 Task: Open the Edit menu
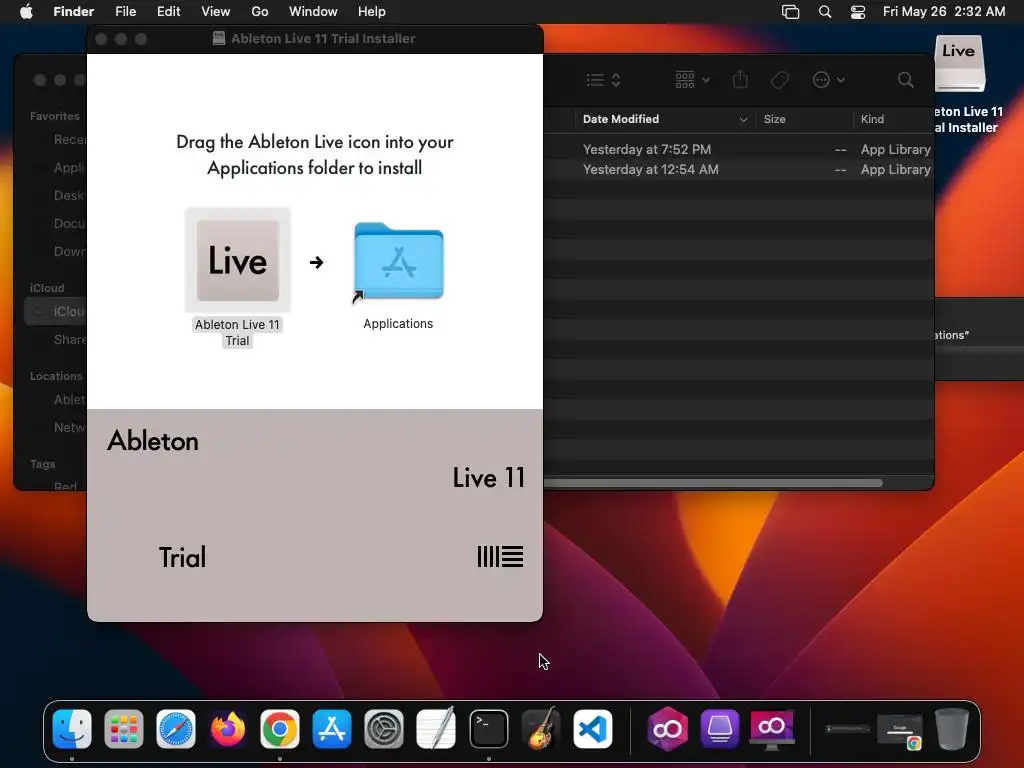pyautogui.click(x=168, y=12)
